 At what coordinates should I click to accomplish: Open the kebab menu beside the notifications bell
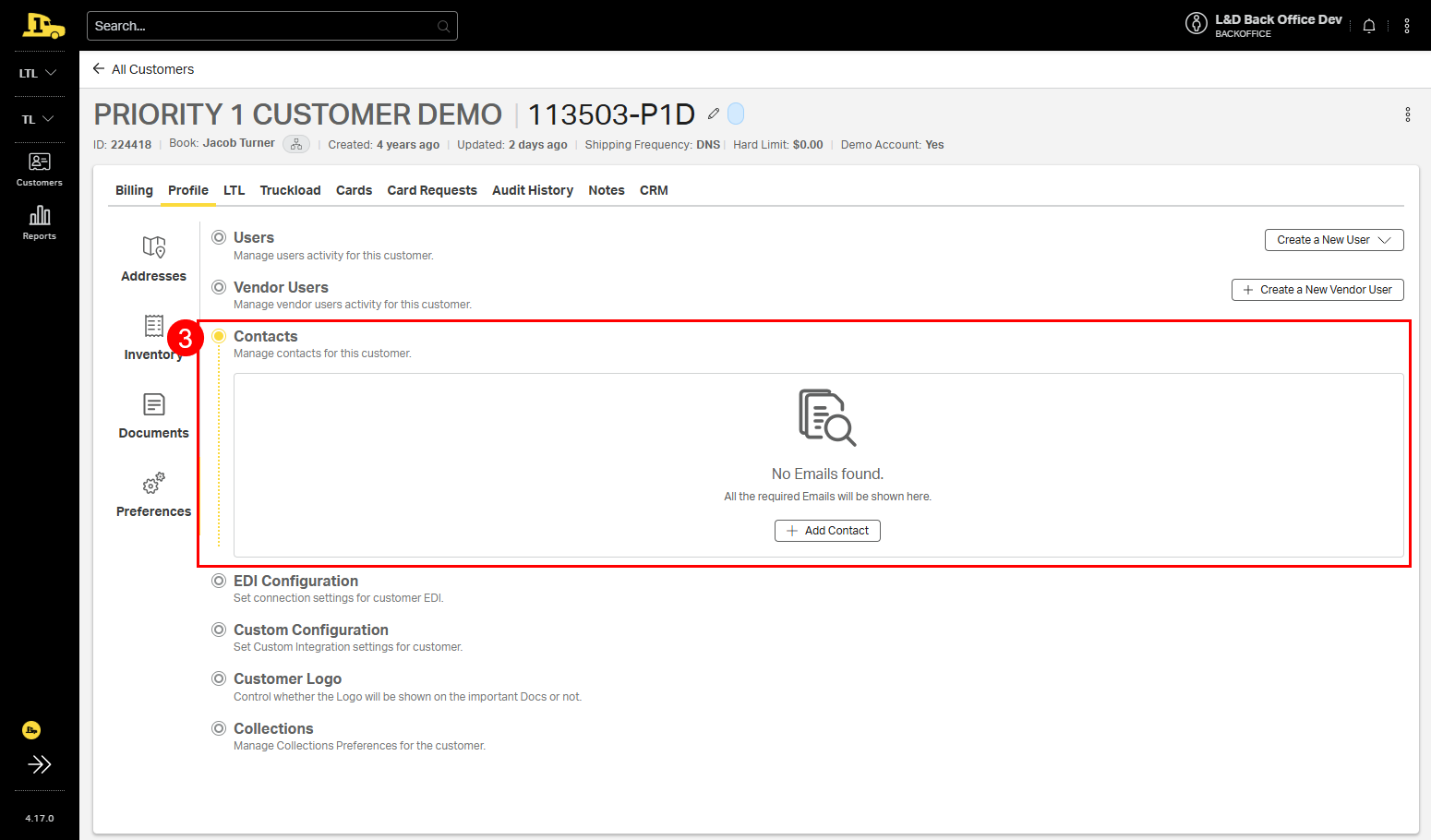tap(1407, 26)
